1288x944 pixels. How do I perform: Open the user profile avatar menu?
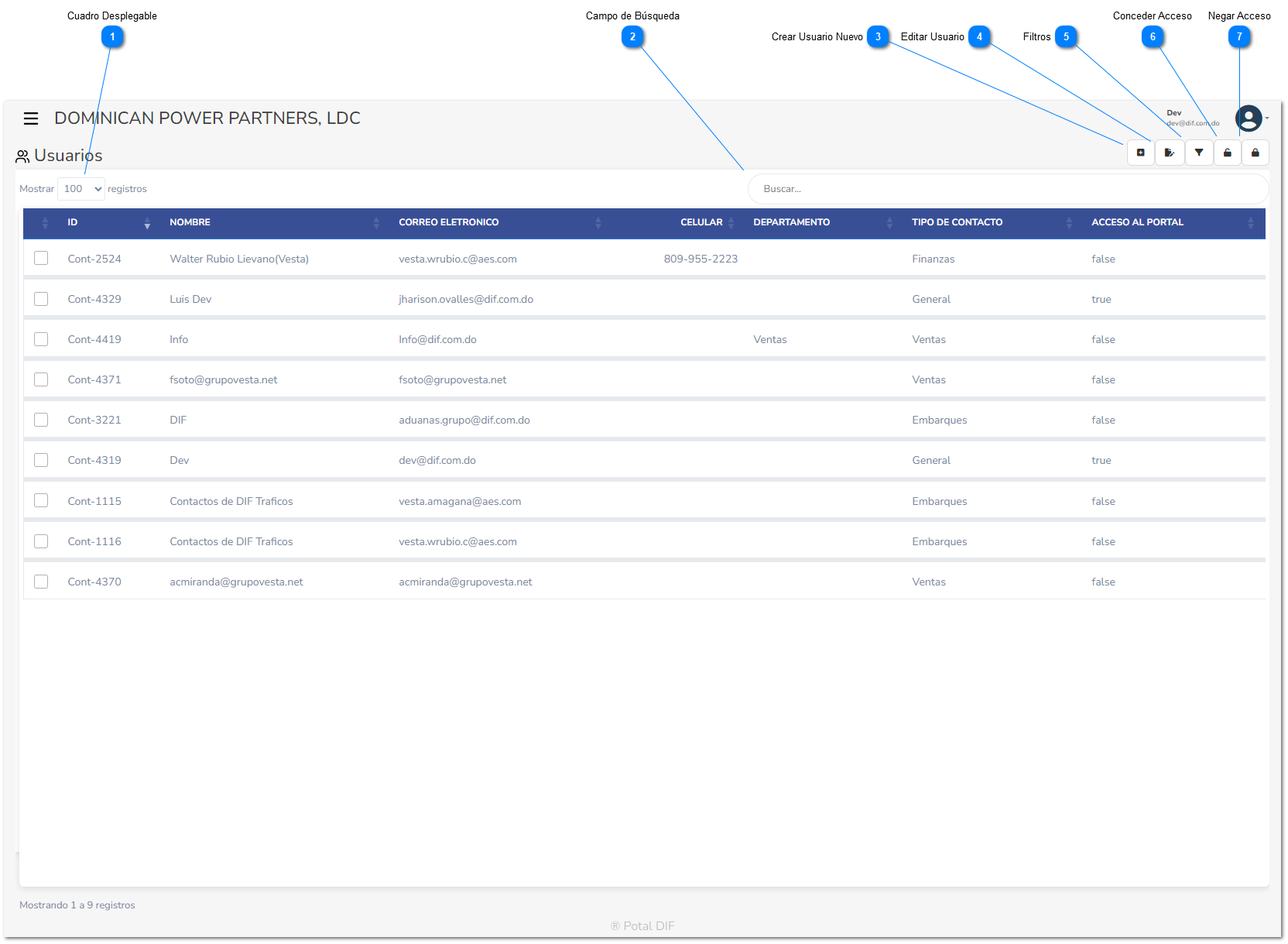click(1249, 118)
